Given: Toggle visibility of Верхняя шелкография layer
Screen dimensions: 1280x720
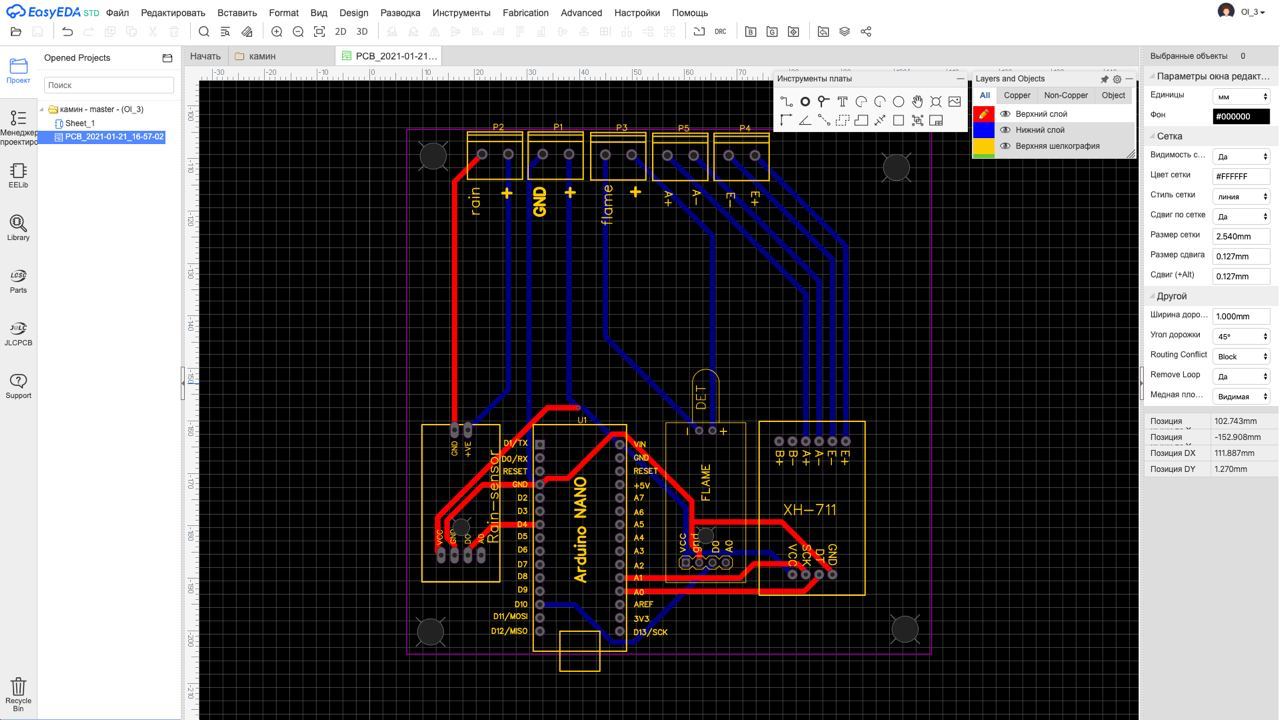Looking at the screenshot, I should pos(1005,146).
